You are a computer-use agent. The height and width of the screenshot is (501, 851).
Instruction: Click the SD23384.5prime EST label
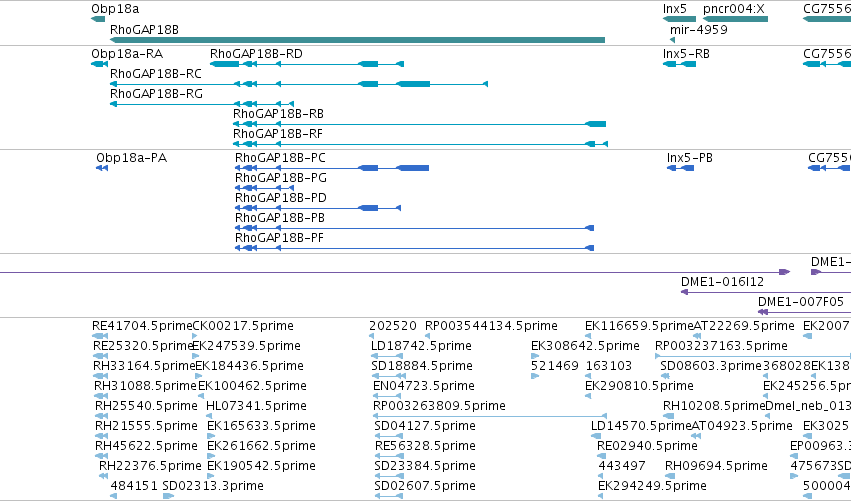(425, 467)
